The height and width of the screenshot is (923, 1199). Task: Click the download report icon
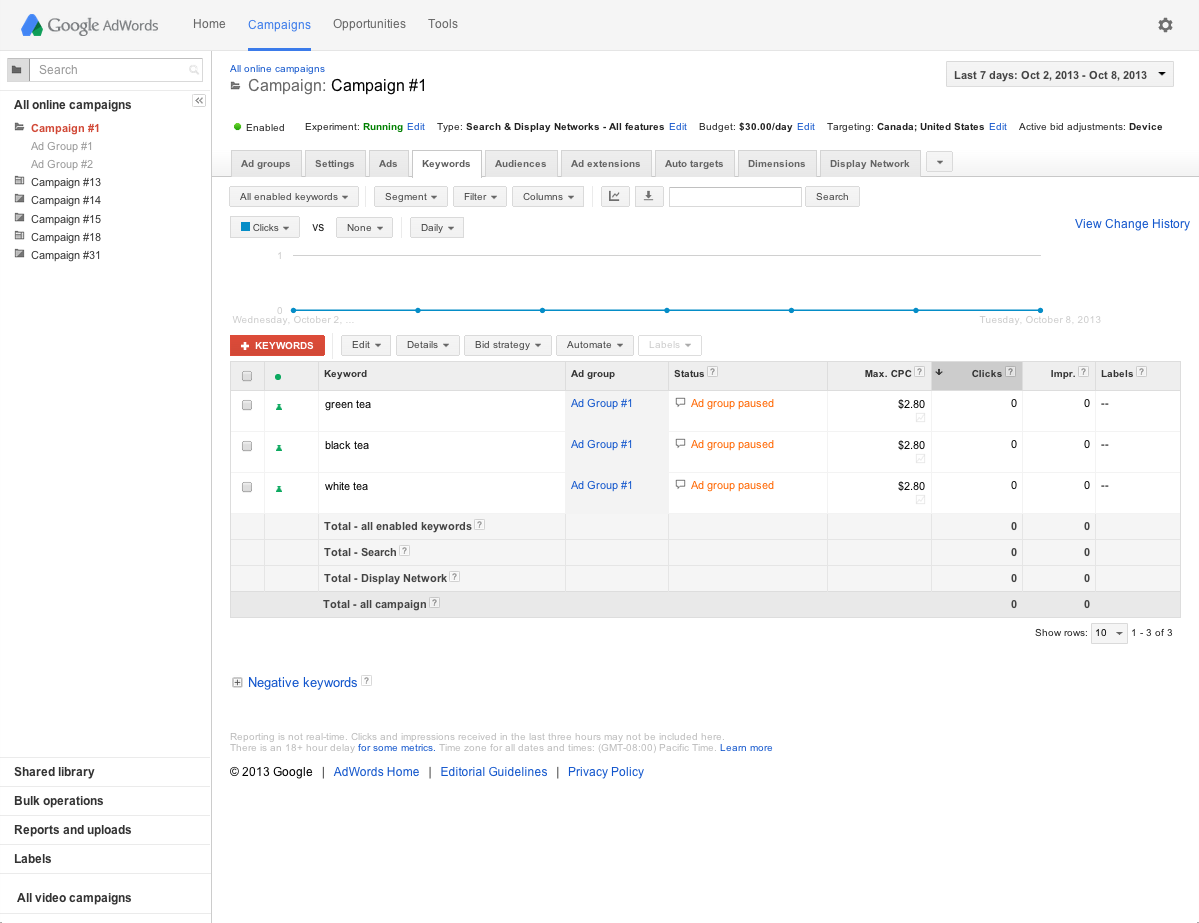point(648,196)
